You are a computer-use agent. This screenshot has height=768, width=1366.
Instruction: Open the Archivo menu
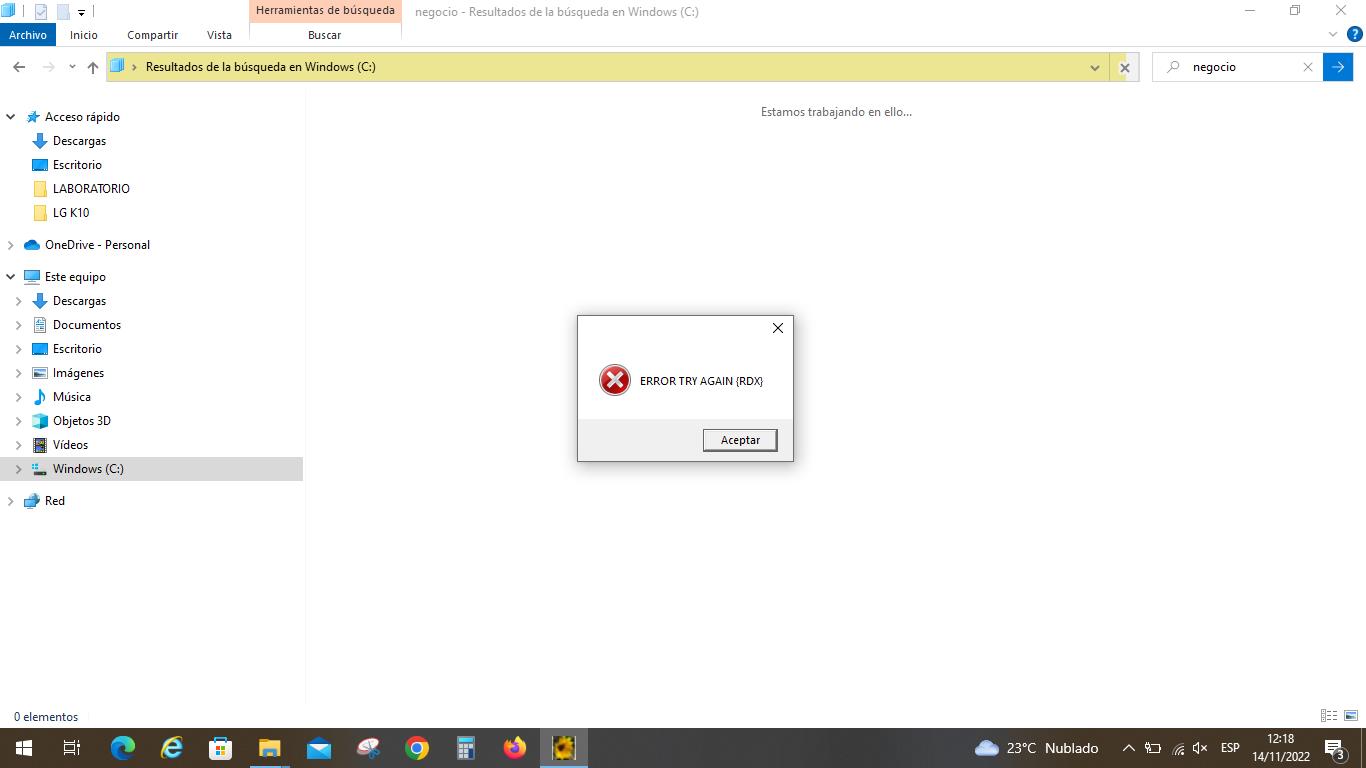[x=28, y=35]
